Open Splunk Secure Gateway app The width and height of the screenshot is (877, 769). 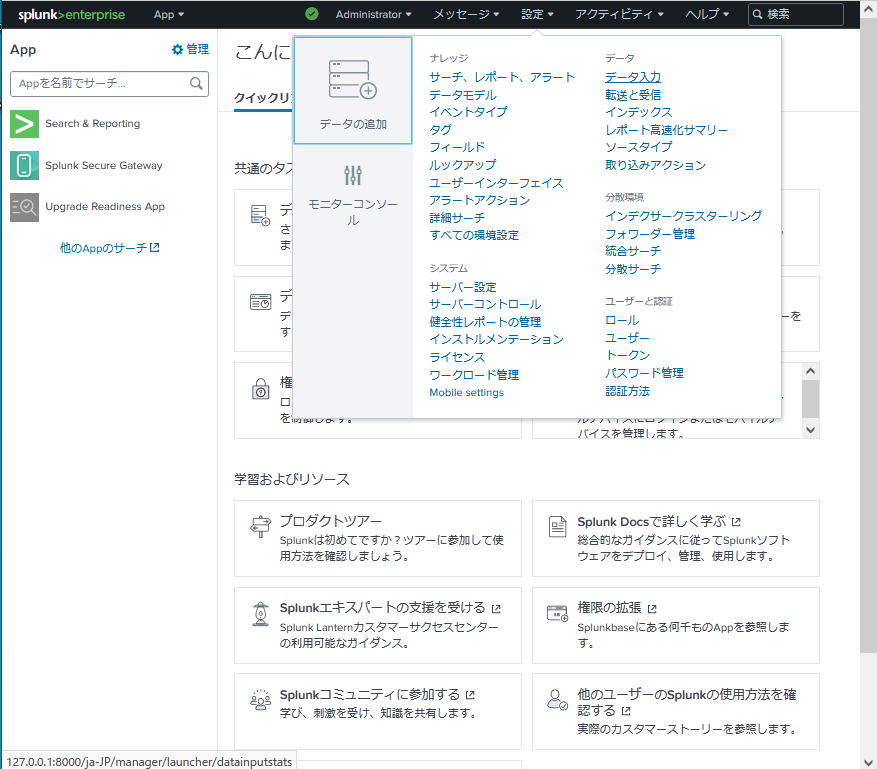point(103,166)
